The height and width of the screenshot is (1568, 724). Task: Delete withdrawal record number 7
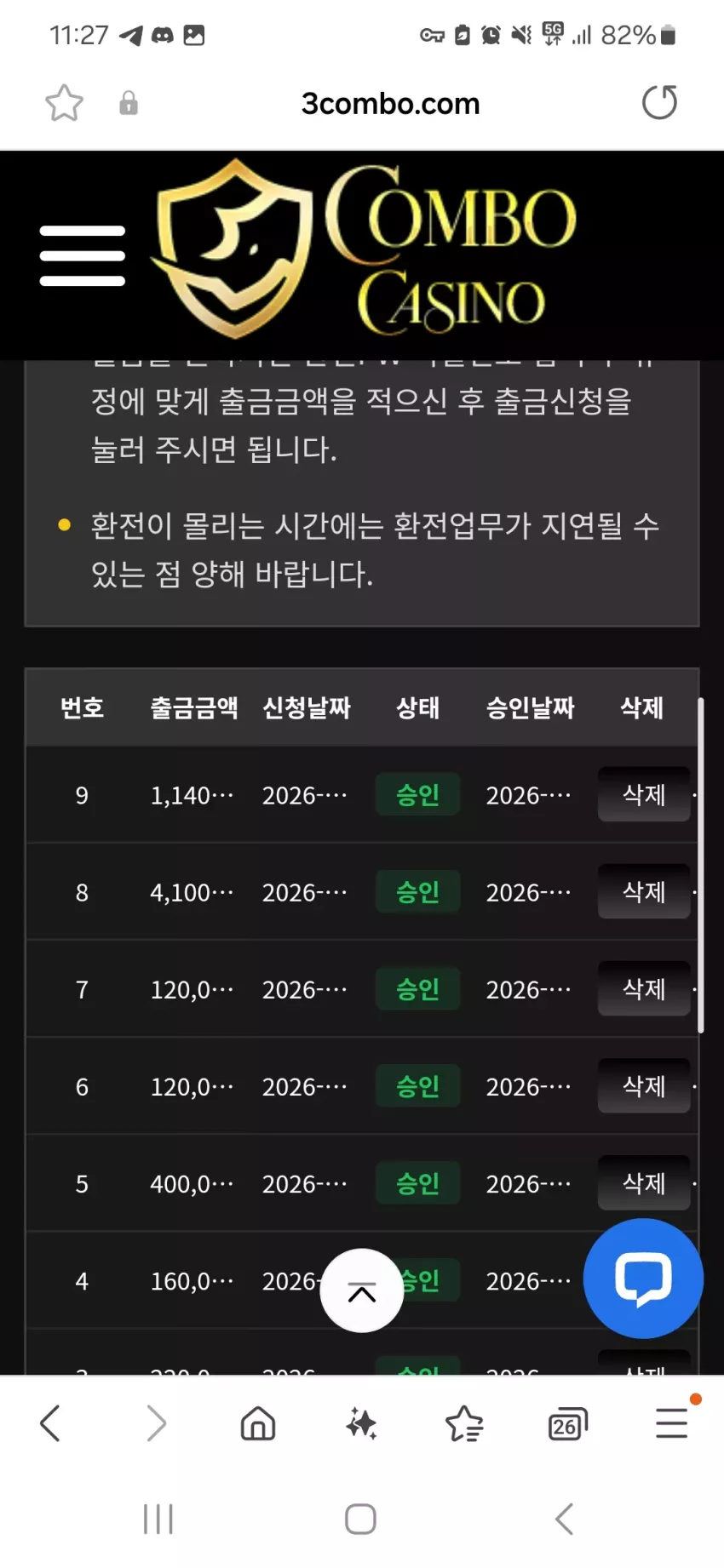click(644, 988)
